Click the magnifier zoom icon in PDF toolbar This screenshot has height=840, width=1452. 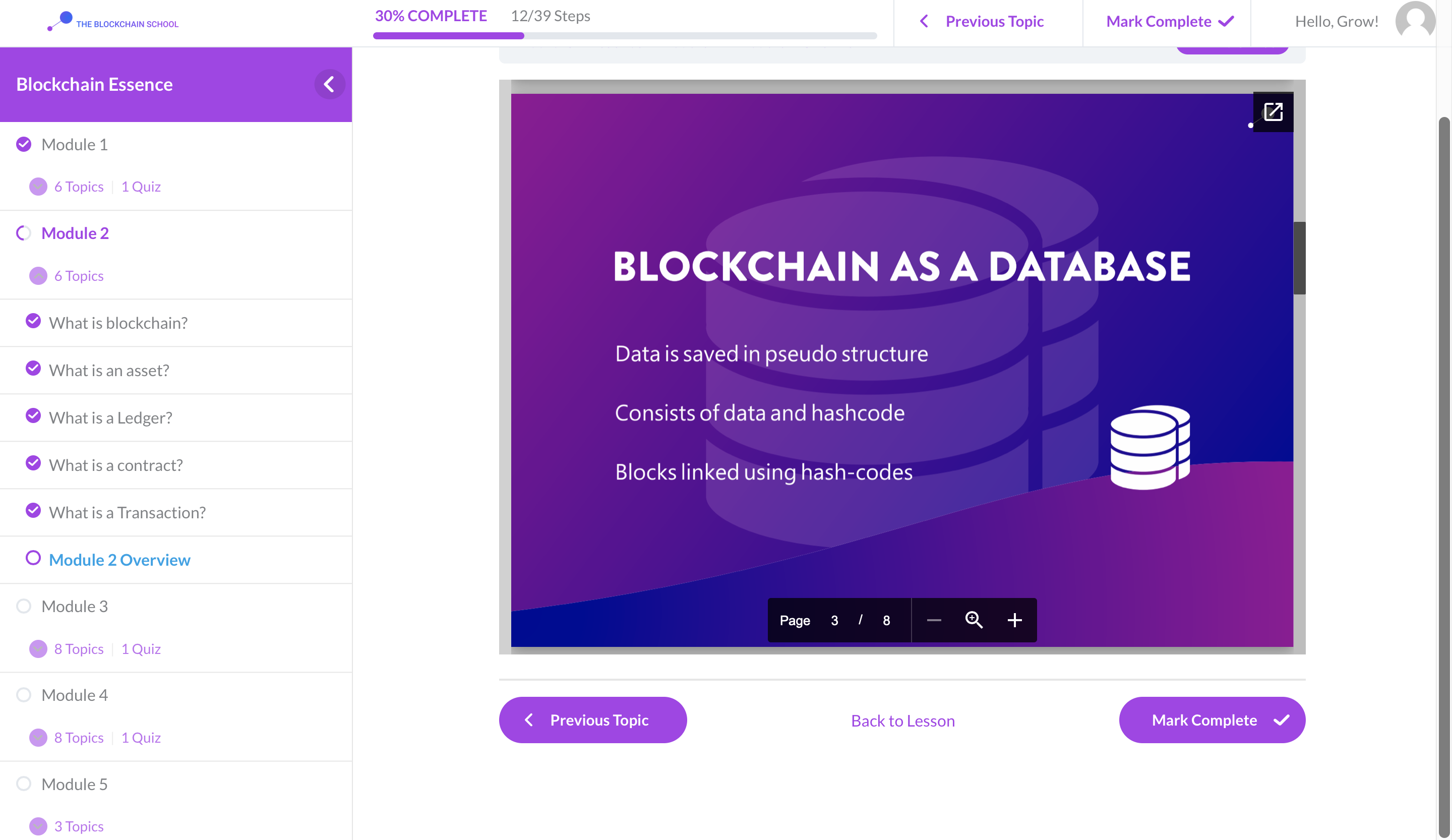click(975, 621)
